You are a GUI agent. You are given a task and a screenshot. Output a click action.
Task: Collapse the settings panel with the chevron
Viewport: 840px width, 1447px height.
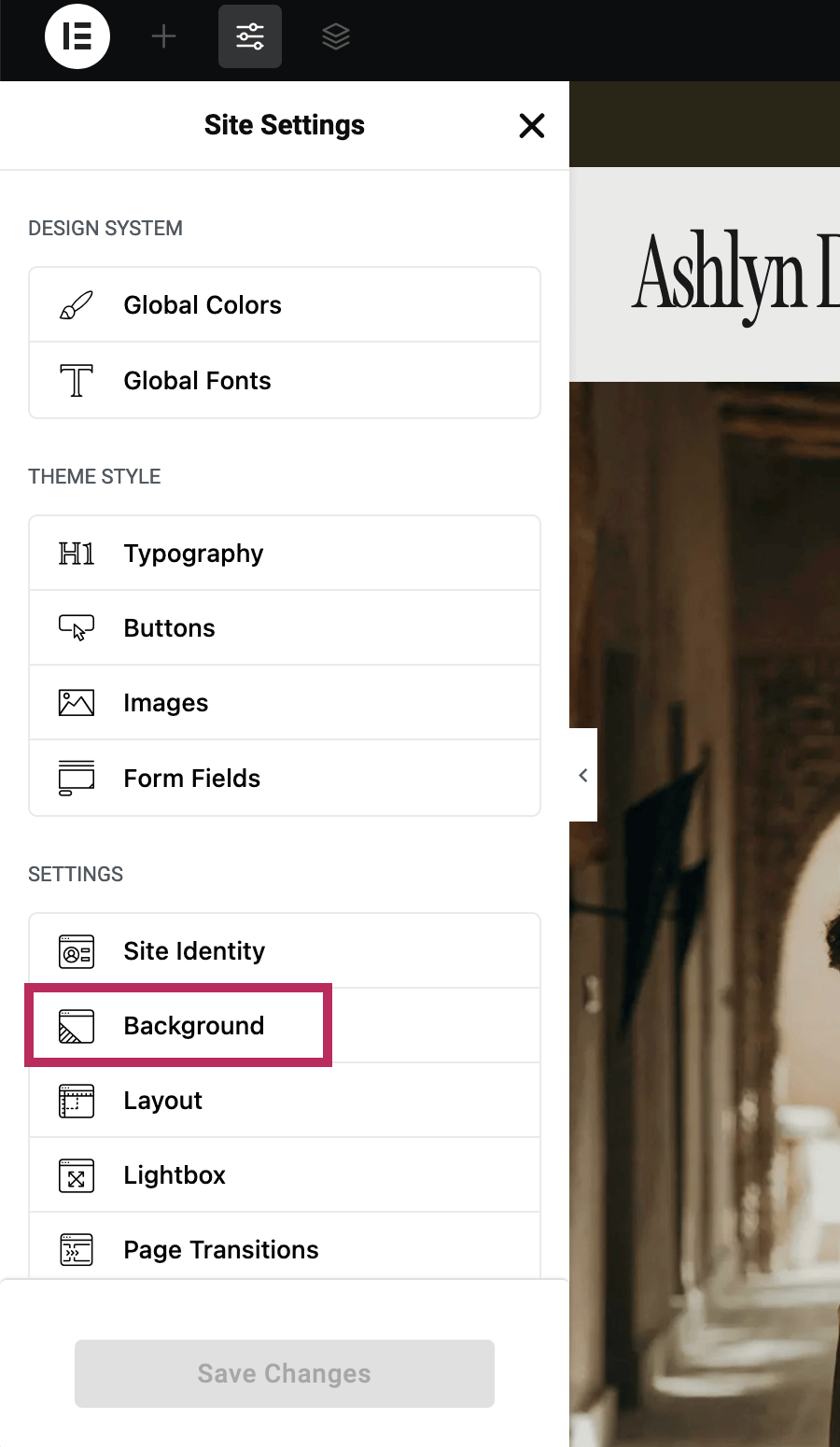click(583, 775)
